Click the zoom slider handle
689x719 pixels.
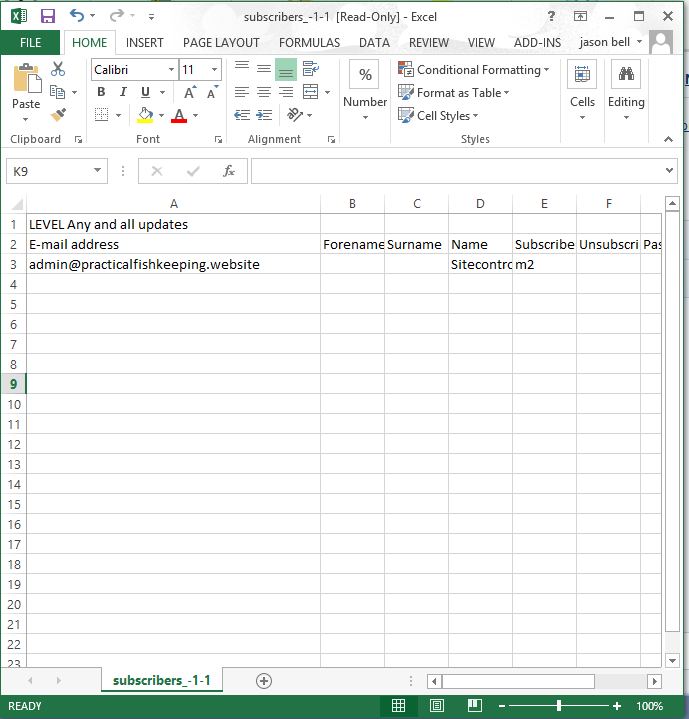(x=561, y=706)
